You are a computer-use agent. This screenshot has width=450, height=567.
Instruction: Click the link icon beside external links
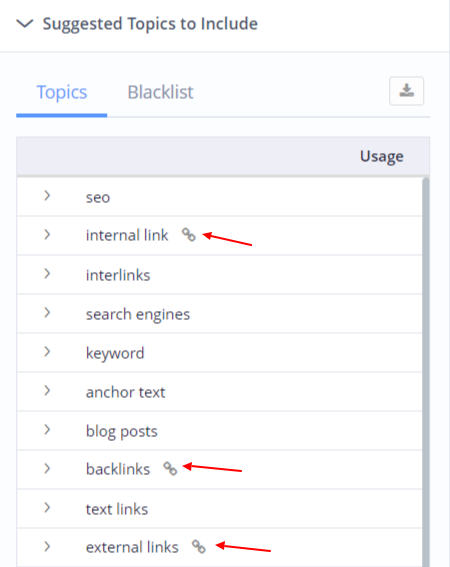click(x=199, y=546)
